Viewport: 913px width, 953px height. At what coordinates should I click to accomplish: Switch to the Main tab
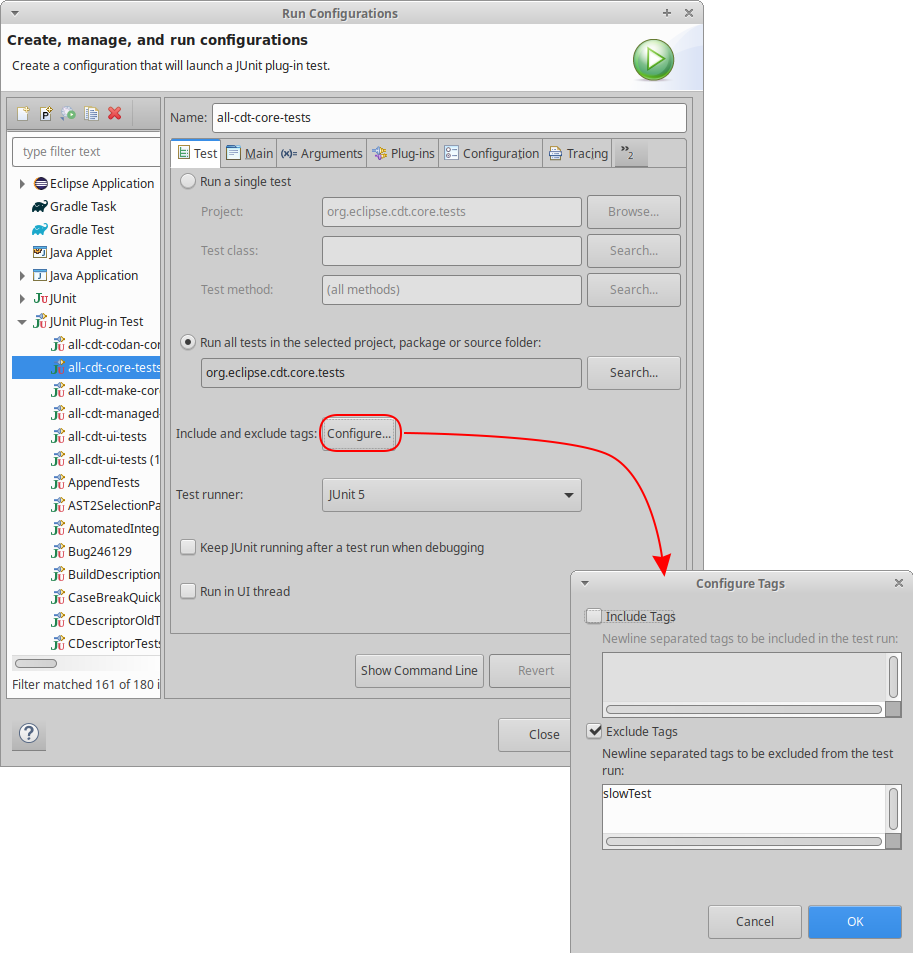[250, 153]
